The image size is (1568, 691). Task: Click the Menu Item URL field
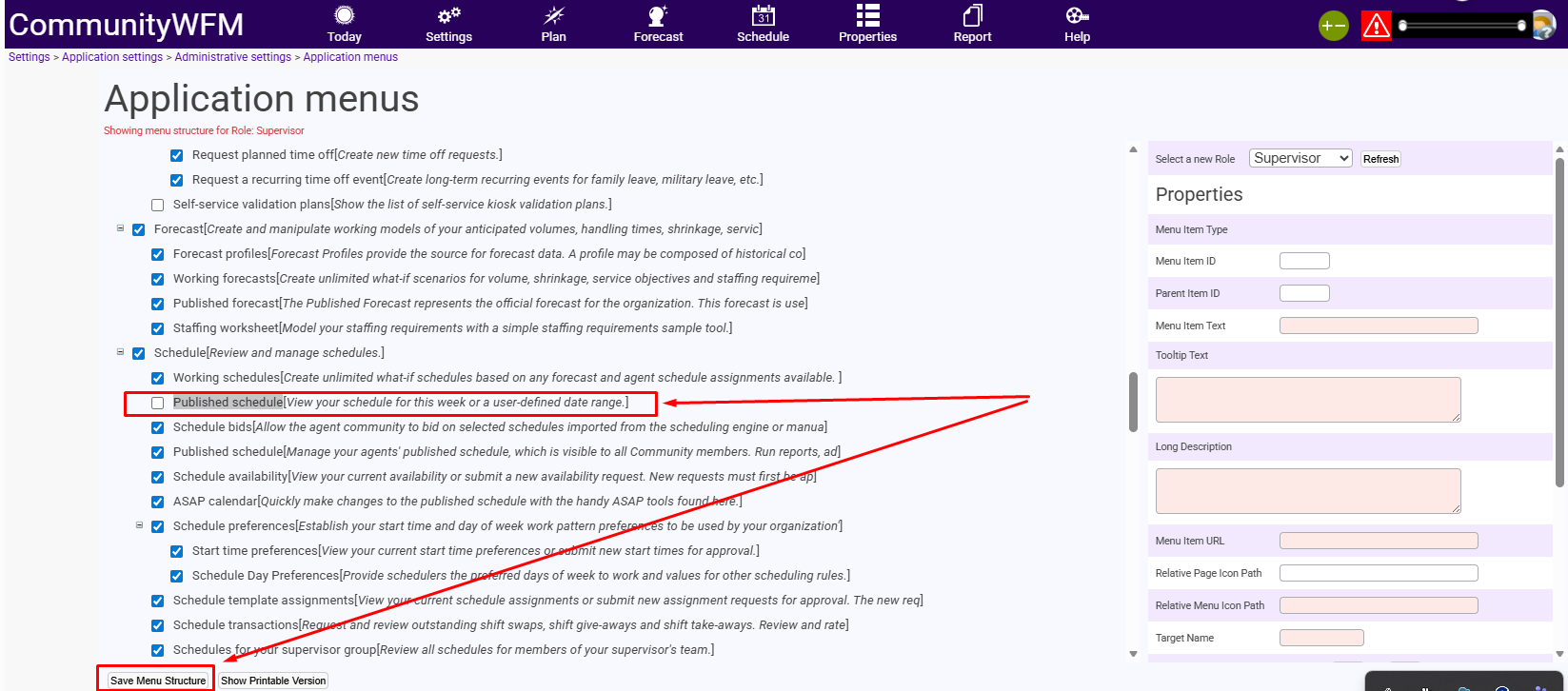click(1379, 541)
